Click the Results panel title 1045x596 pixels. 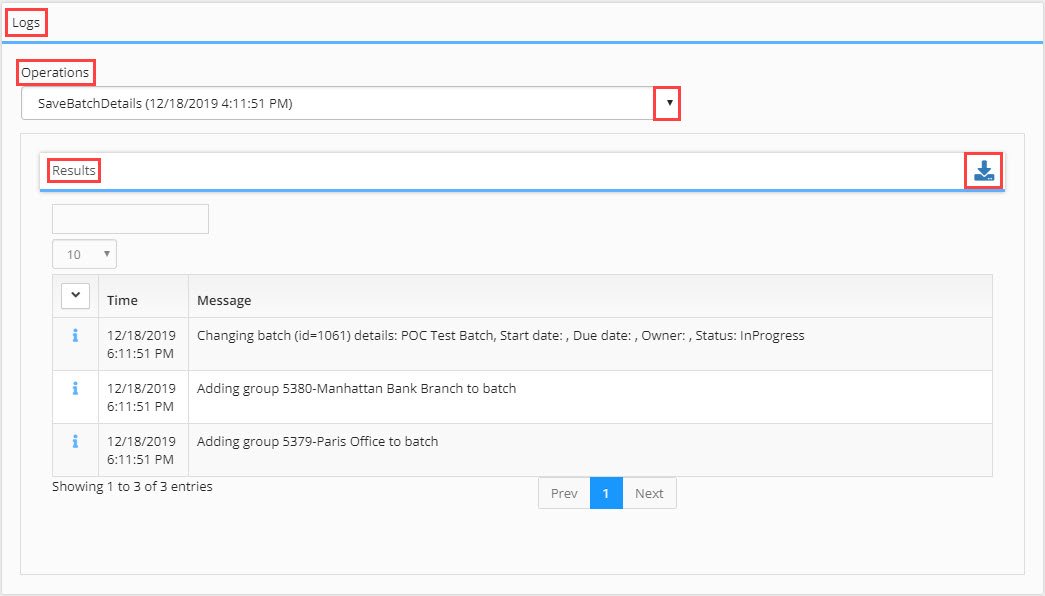click(x=74, y=171)
